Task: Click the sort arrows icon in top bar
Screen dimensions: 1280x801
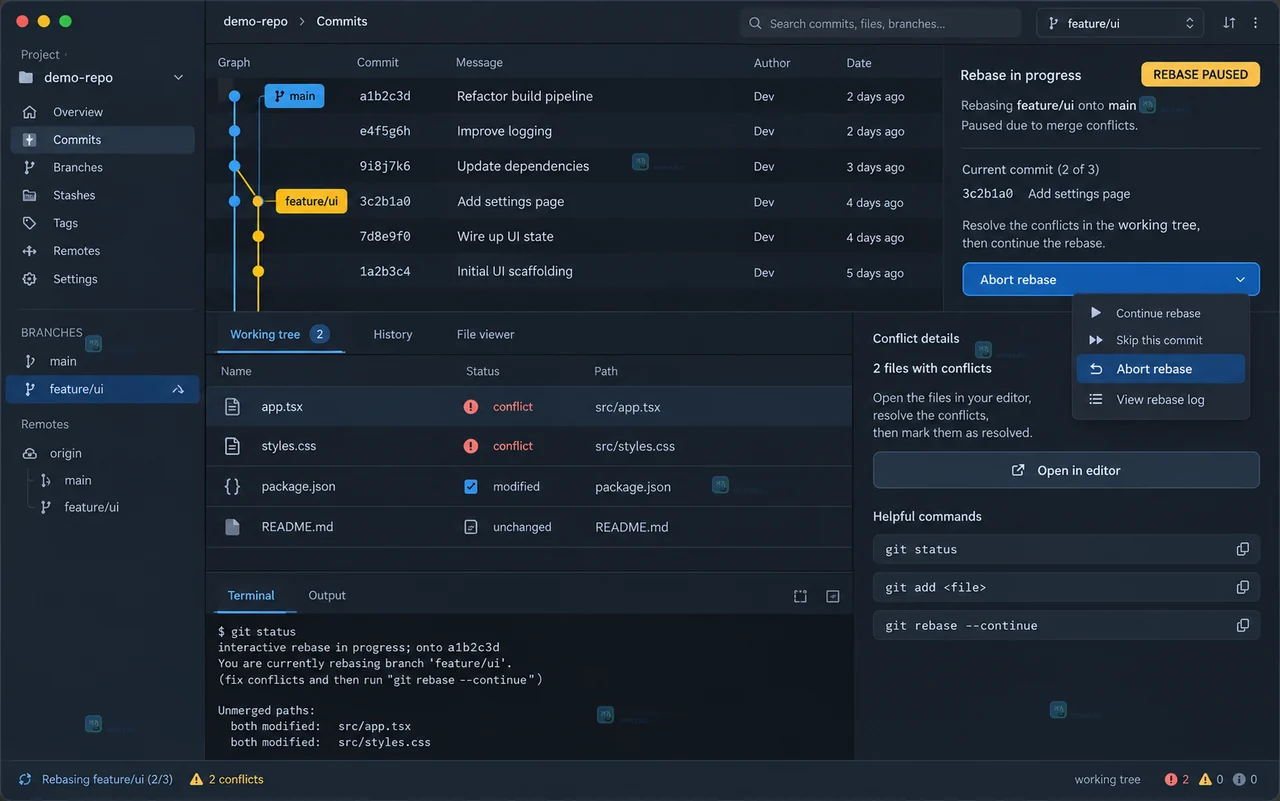Action: (x=1228, y=23)
